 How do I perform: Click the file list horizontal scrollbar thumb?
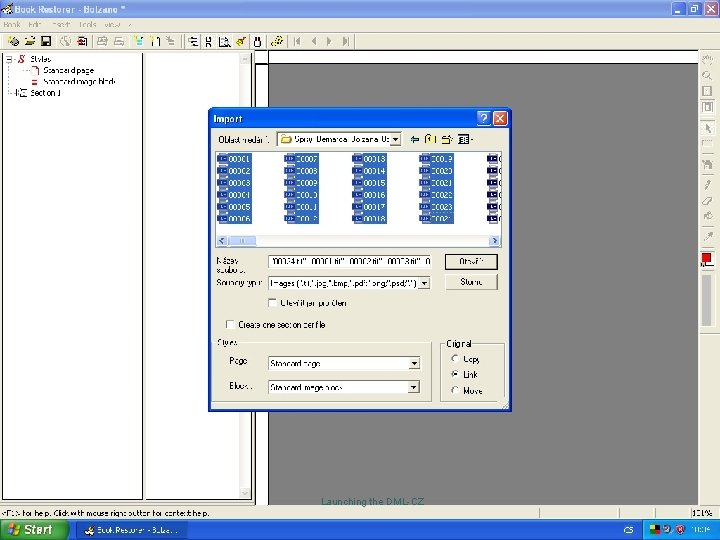pyautogui.click(x=242, y=241)
